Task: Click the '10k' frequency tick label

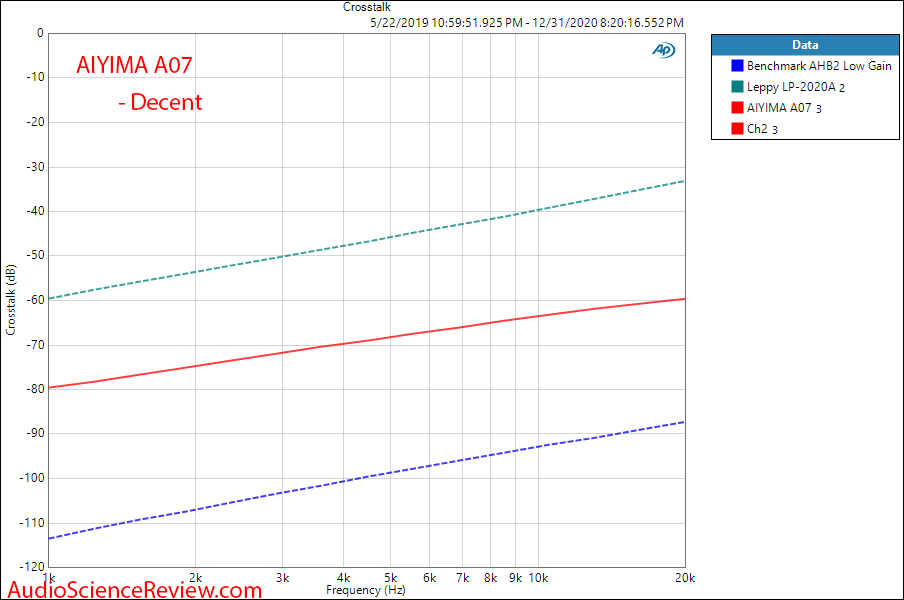Action: [x=538, y=578]
